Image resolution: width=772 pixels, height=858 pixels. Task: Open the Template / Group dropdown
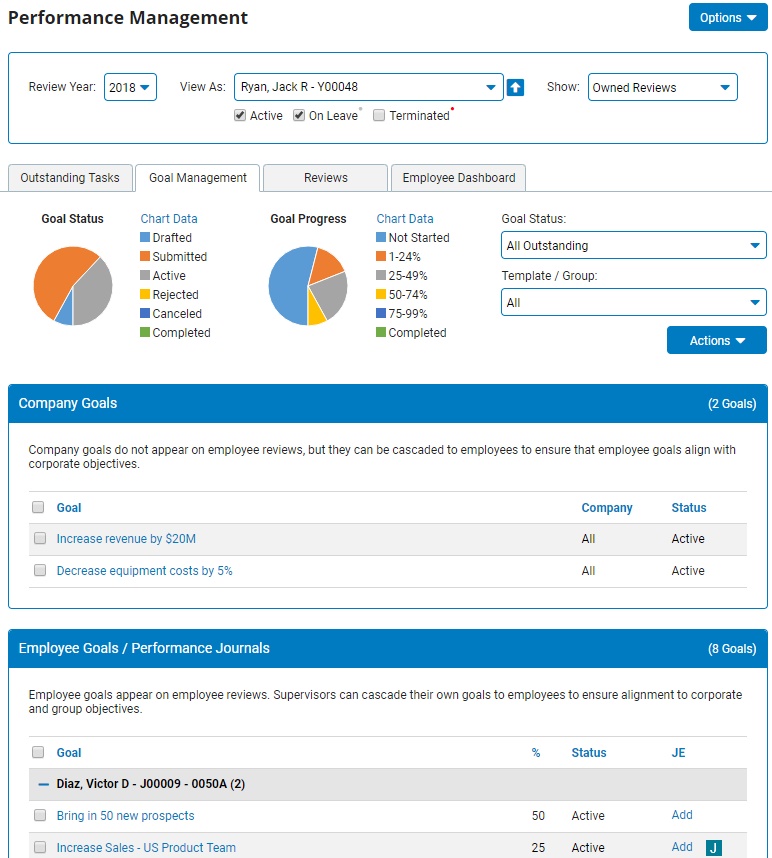click(634, 302)
